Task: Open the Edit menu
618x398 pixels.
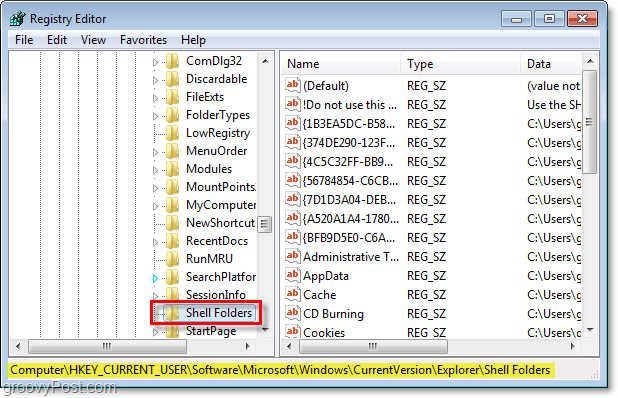Action: [57, 40]
